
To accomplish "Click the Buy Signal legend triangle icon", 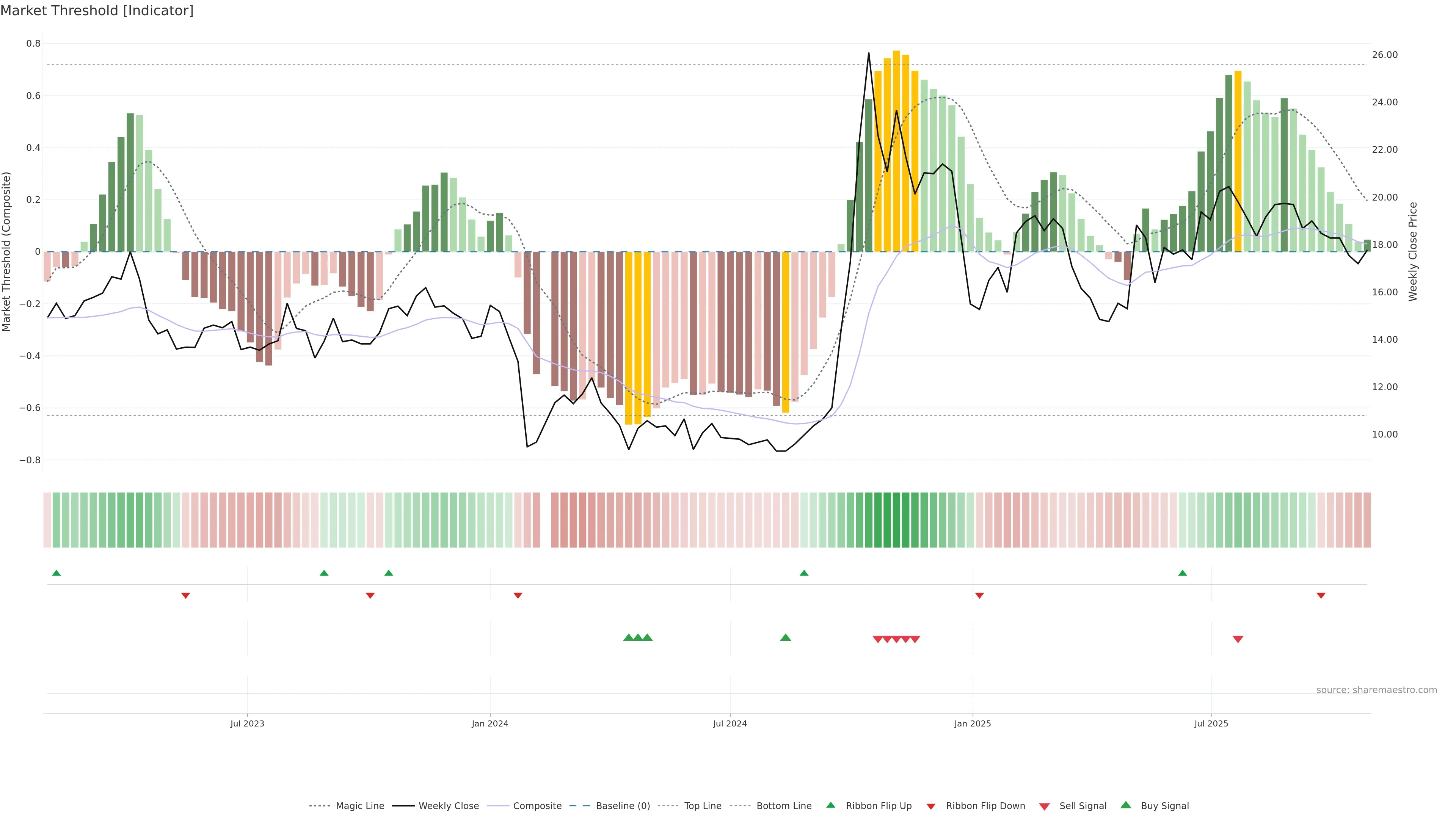I will click(1126, 805).
